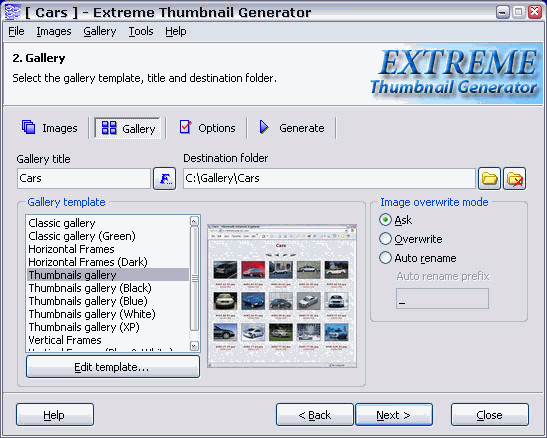
Task: Open the Tools menu
Action: (x=141, y=31)
